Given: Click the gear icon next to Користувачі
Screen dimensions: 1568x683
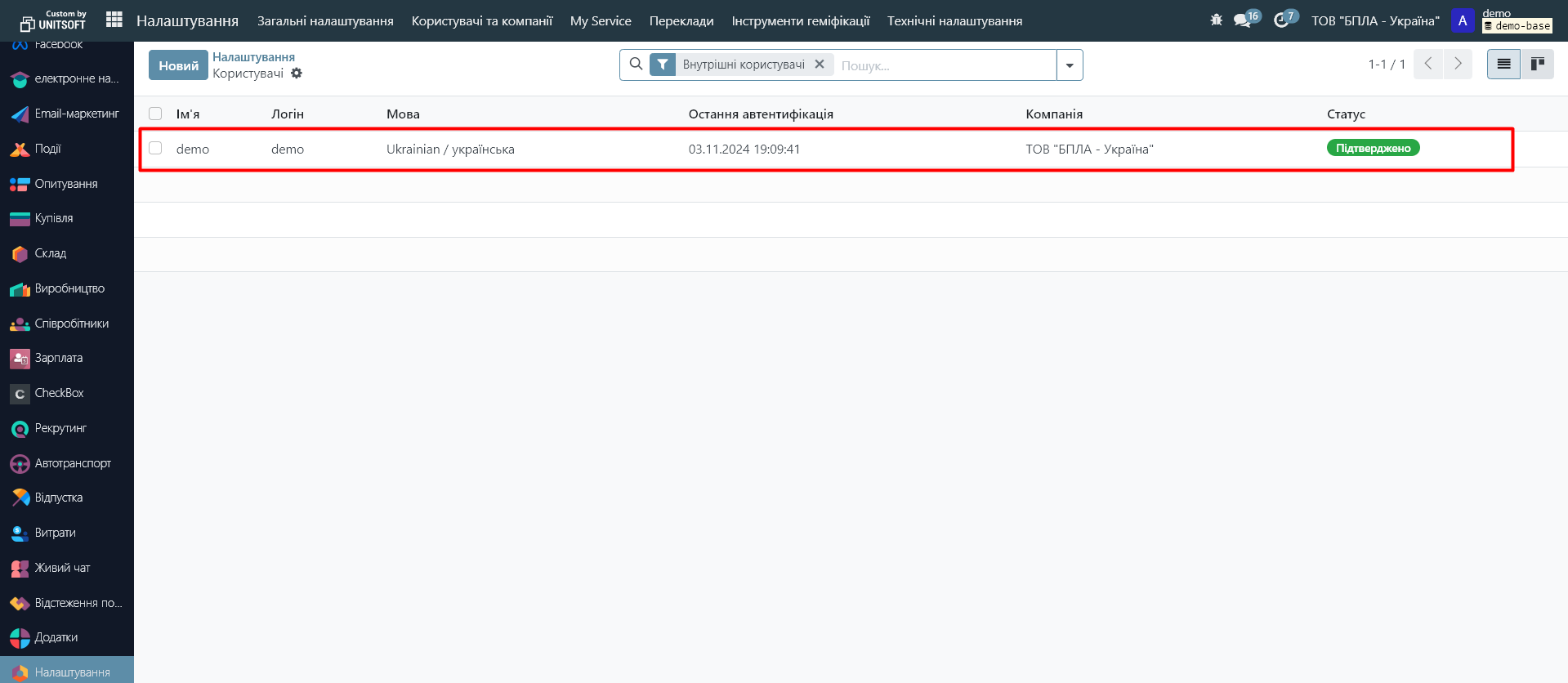Looking at the screenshot, I should (297, 74).
